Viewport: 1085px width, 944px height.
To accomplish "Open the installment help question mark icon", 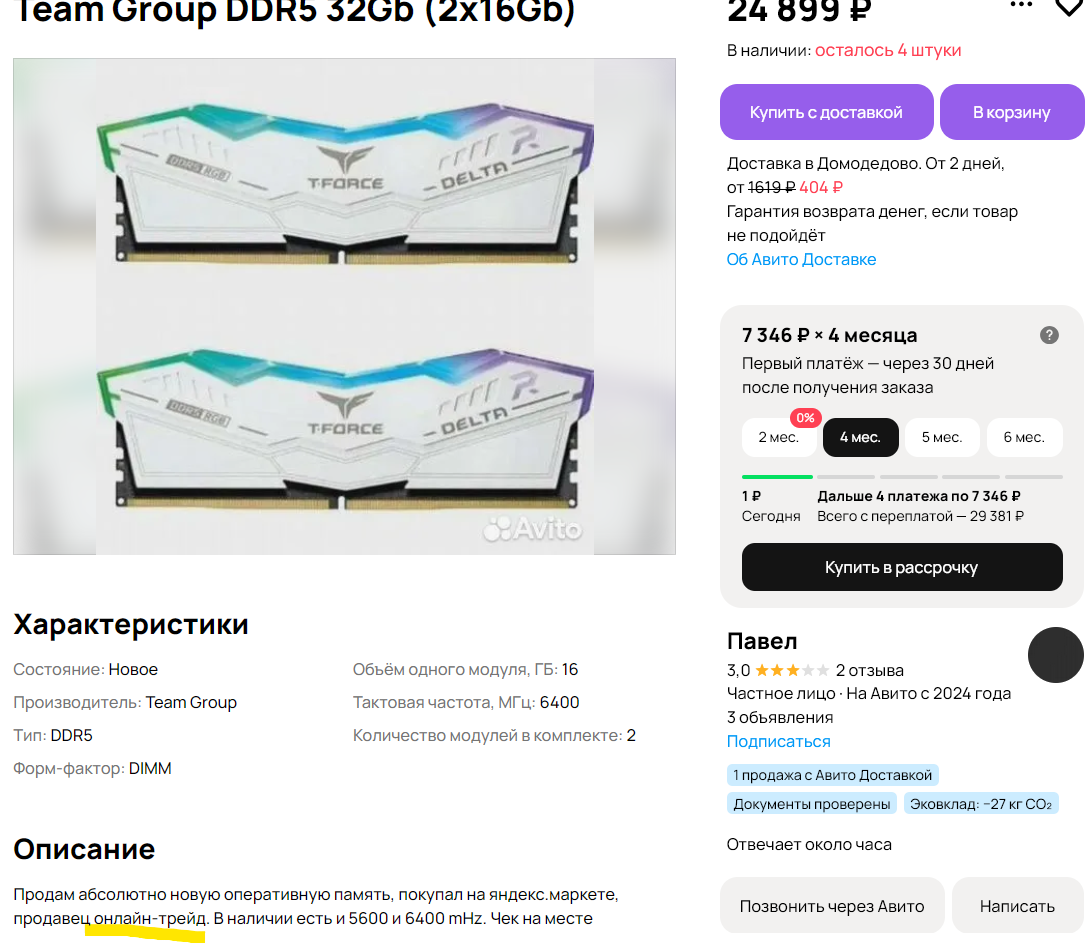I will (x=1049, y=335).
